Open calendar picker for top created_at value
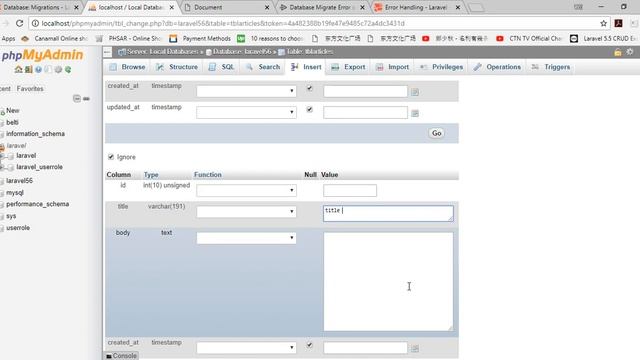 tap(415, 92)
